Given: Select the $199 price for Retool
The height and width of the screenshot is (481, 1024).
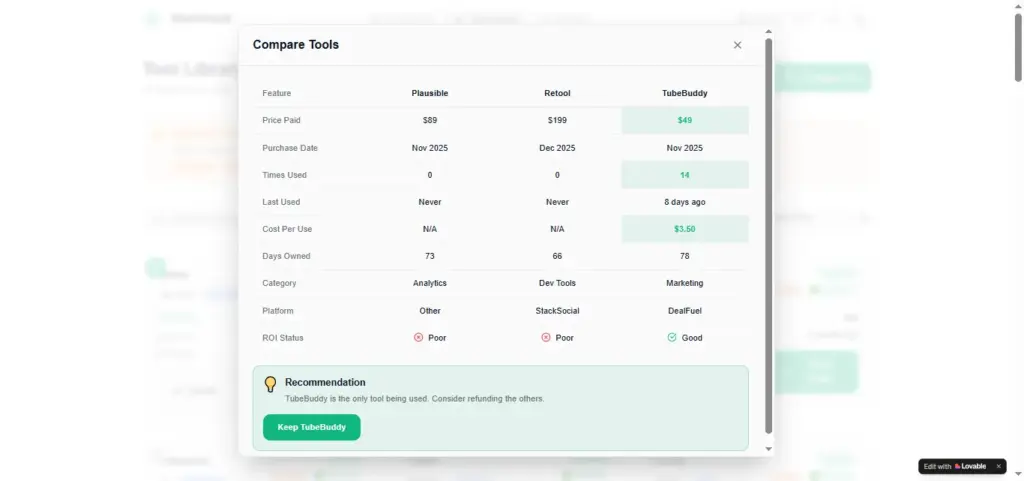Looking at the screenshot, I should tap(557, 121).
